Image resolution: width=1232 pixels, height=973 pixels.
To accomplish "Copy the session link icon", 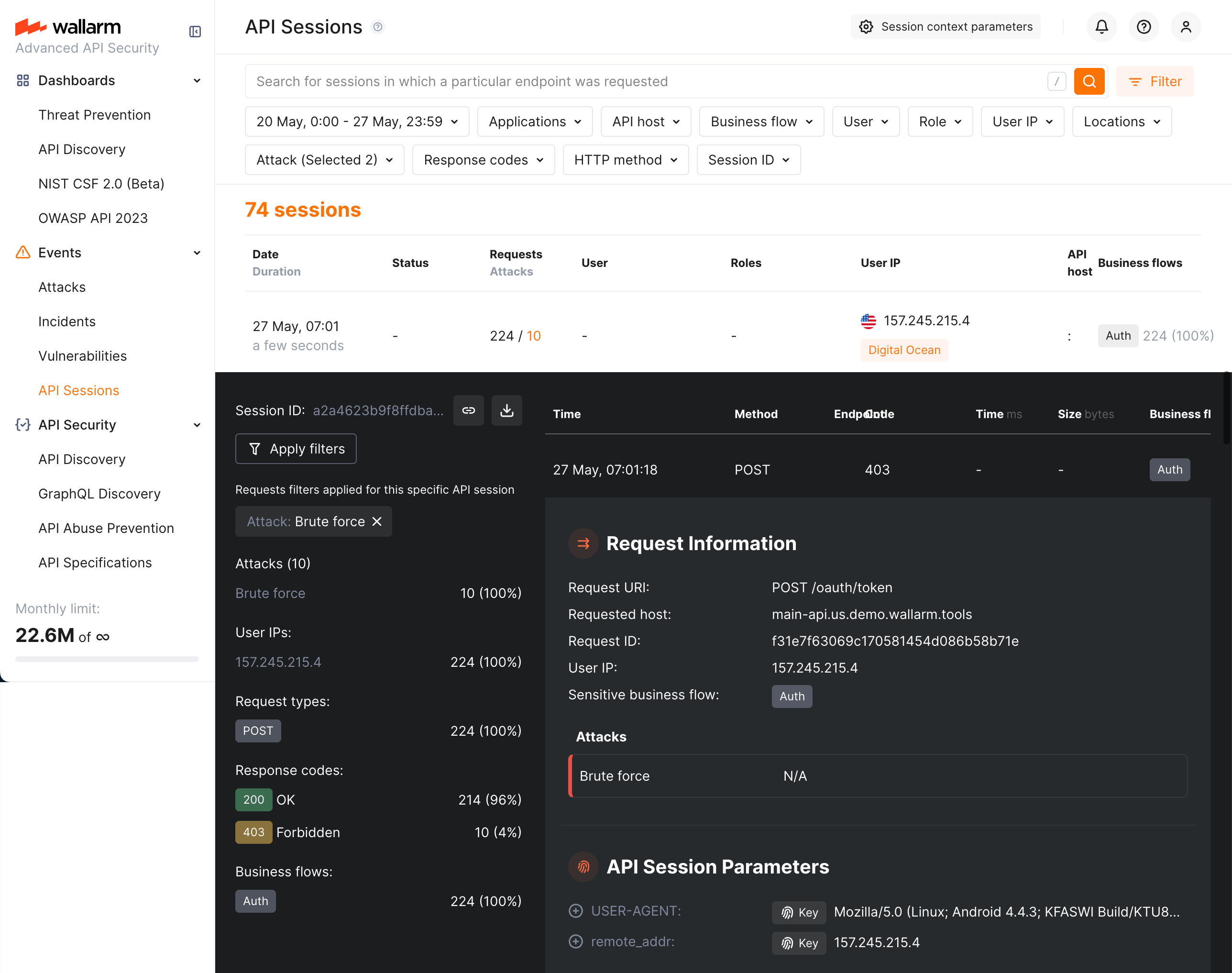I will 468,410.
